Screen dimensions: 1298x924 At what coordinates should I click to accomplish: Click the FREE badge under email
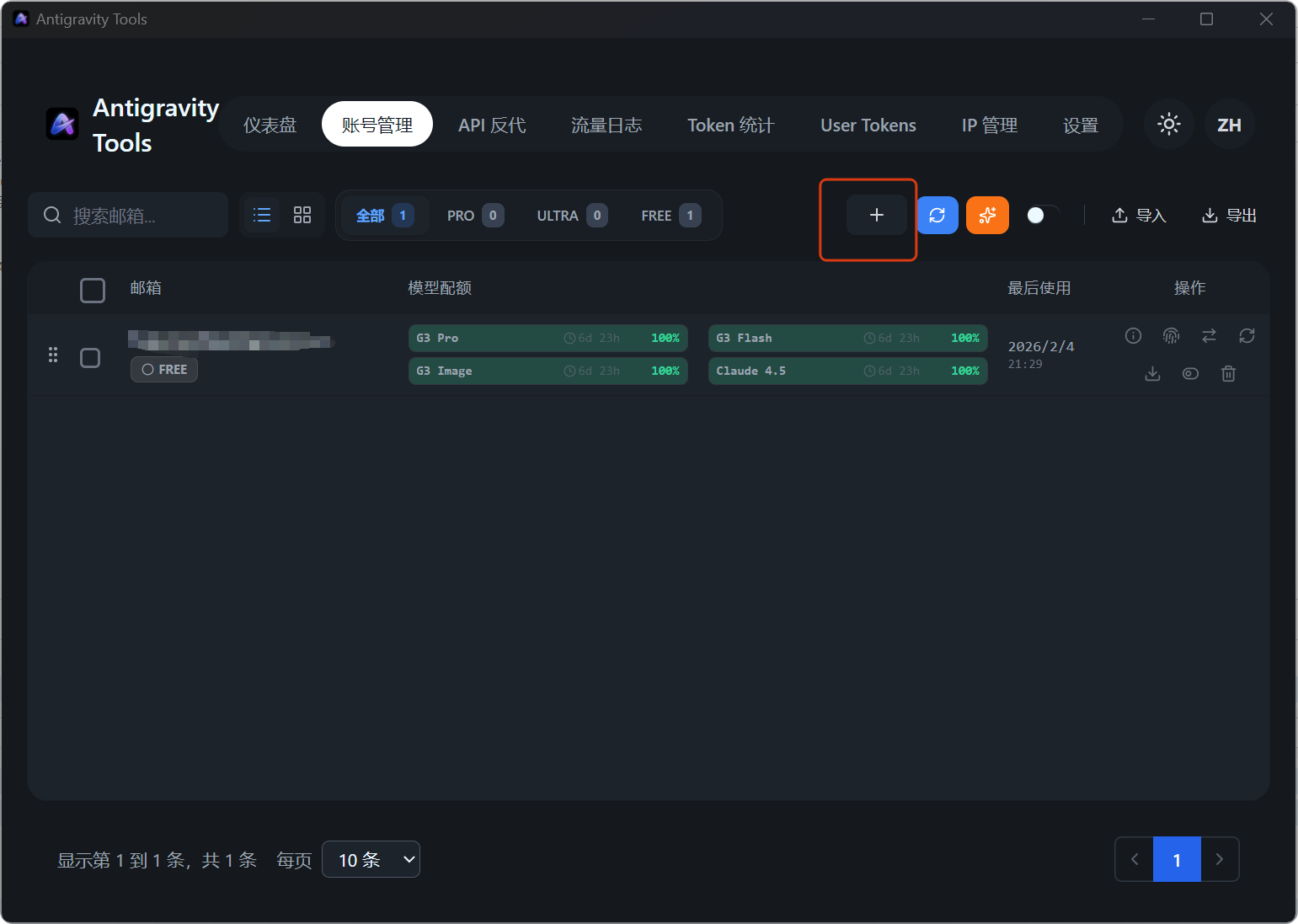[x=164, y=369]
